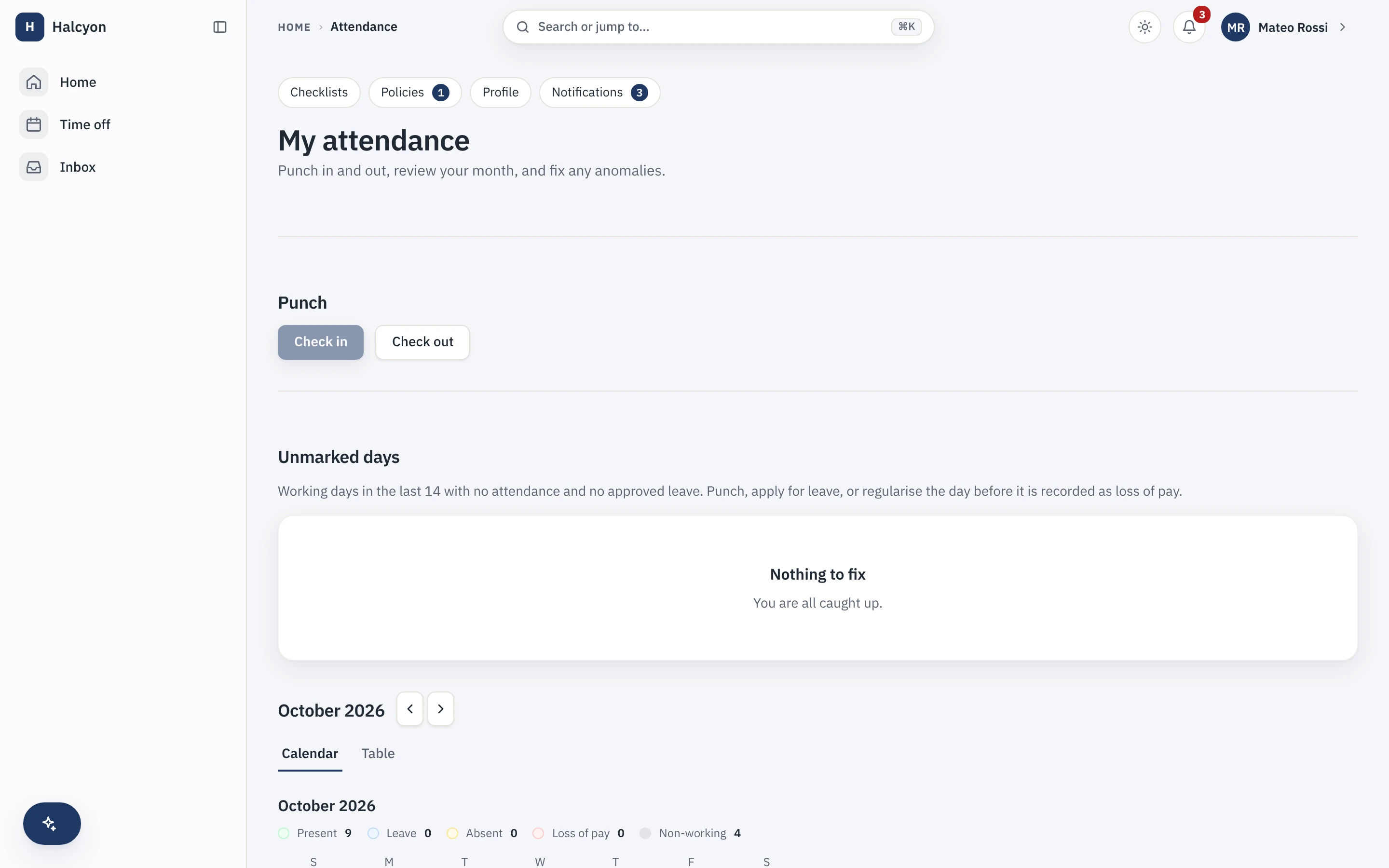Open the sparkle assistant button
Viewport: 1389px width, 868px height.
52,823
